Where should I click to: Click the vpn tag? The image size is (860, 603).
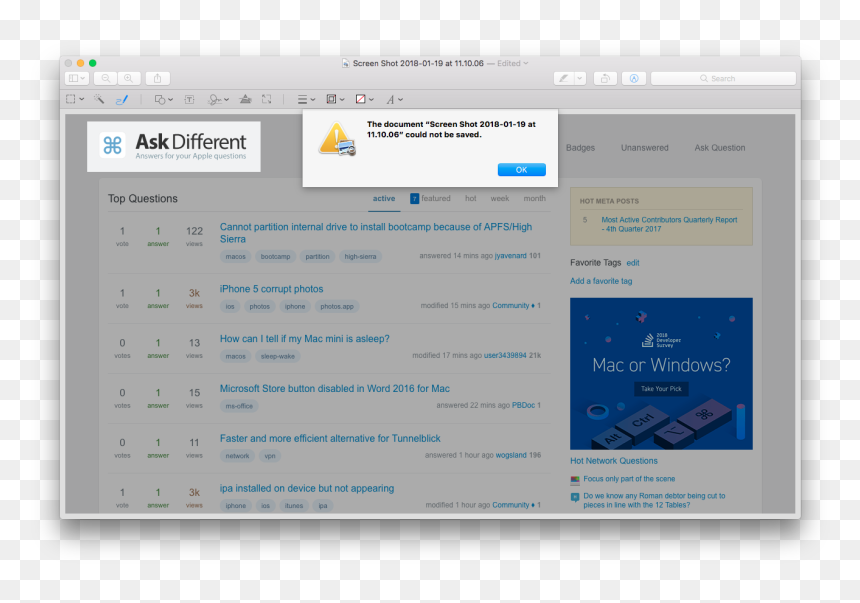(270, 455)
